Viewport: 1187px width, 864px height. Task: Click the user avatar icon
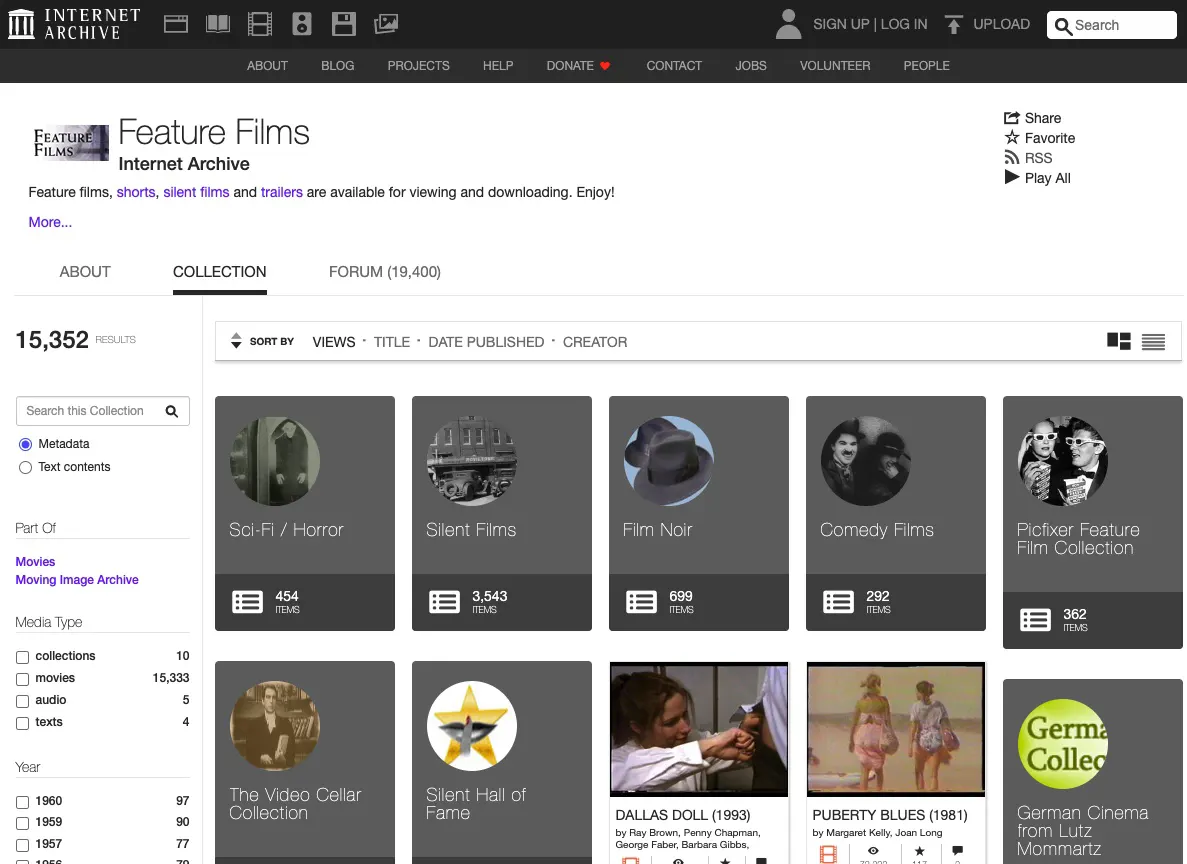pyautogui.click(x=788, y=24)
